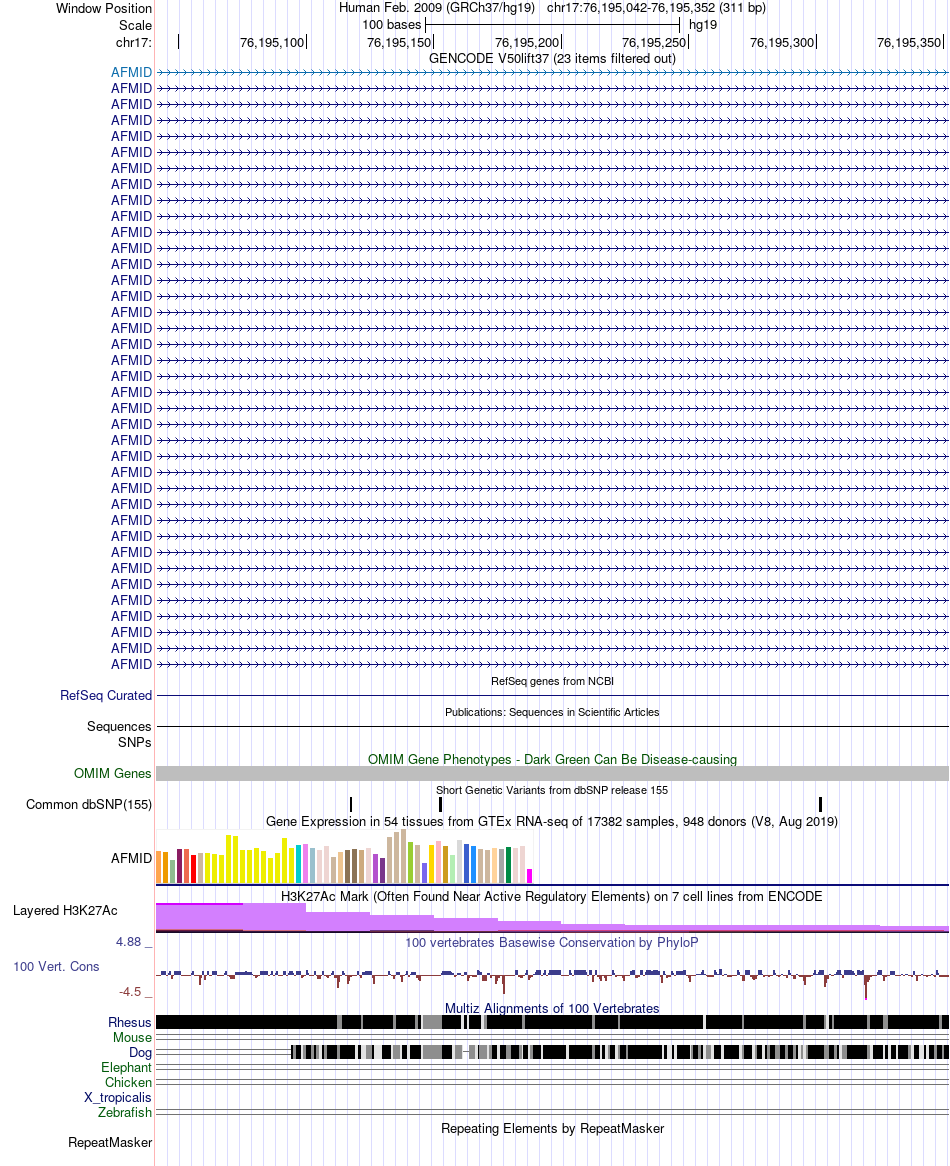Image resolution: width=950 pixels, height=1166 pixels.
Task: Click the Scale label
Action: click(x=135, y=25)
